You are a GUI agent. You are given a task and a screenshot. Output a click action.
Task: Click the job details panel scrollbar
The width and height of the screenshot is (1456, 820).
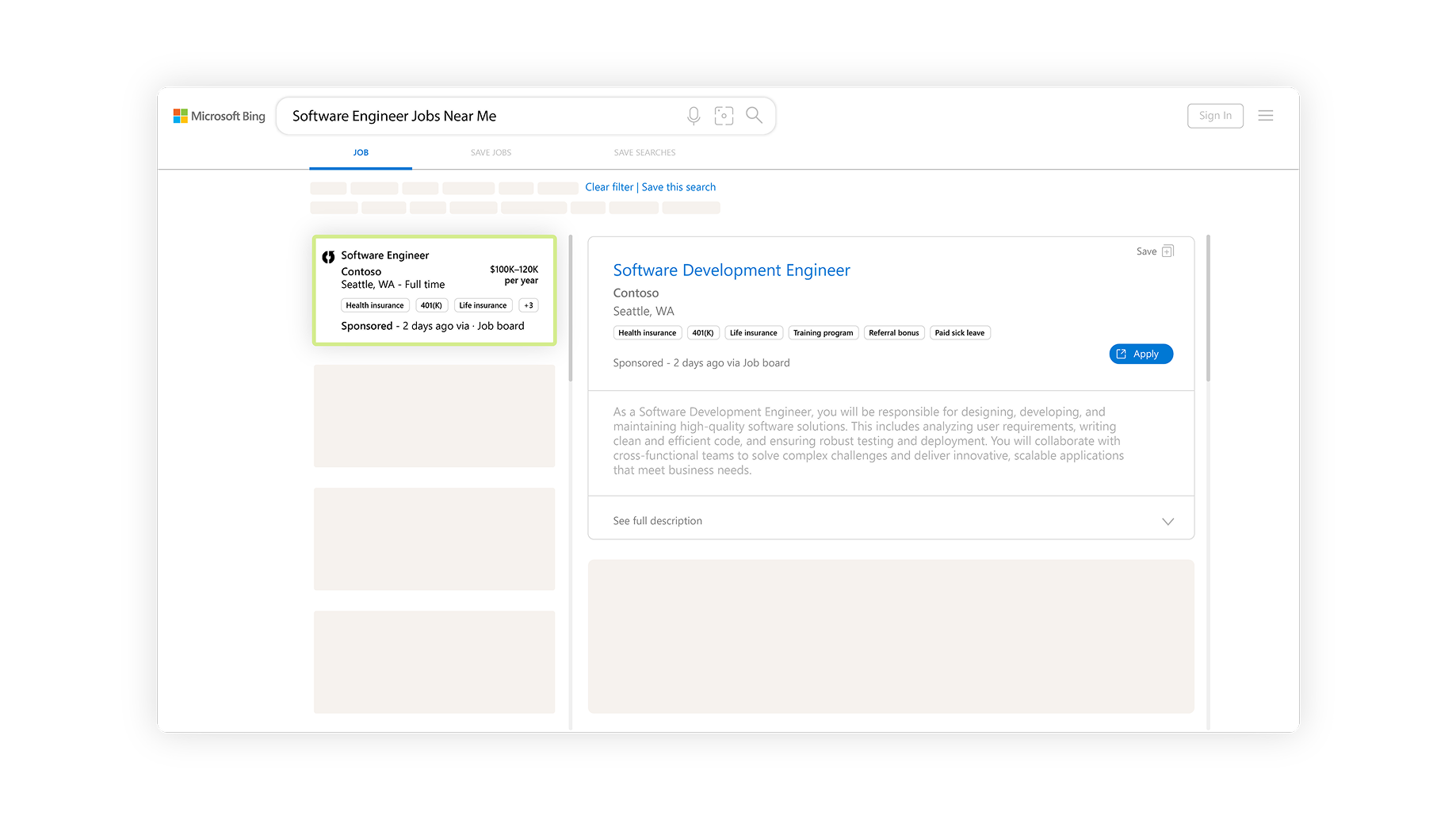pos(1207,309)
